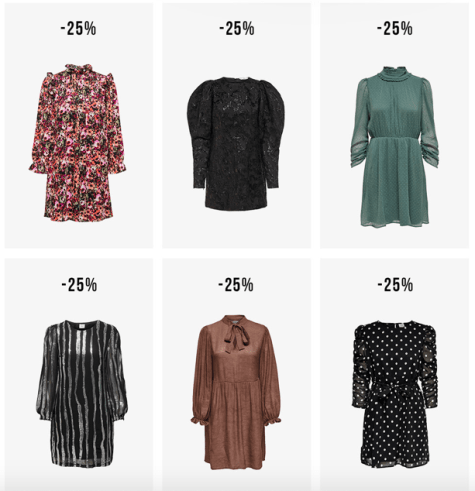Click -25% label above striped dress
This screenshot has height=491, width=475.
point(79,285)
